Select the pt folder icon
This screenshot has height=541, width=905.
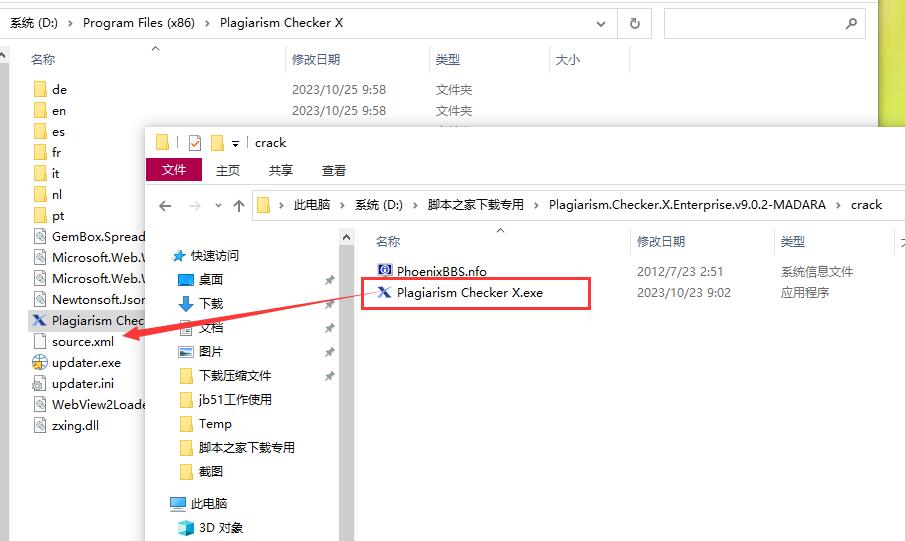point(40,215)
